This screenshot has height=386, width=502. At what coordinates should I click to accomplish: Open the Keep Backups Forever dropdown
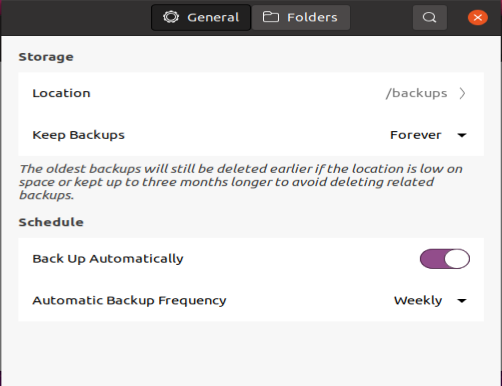click(x=428, y=135)
